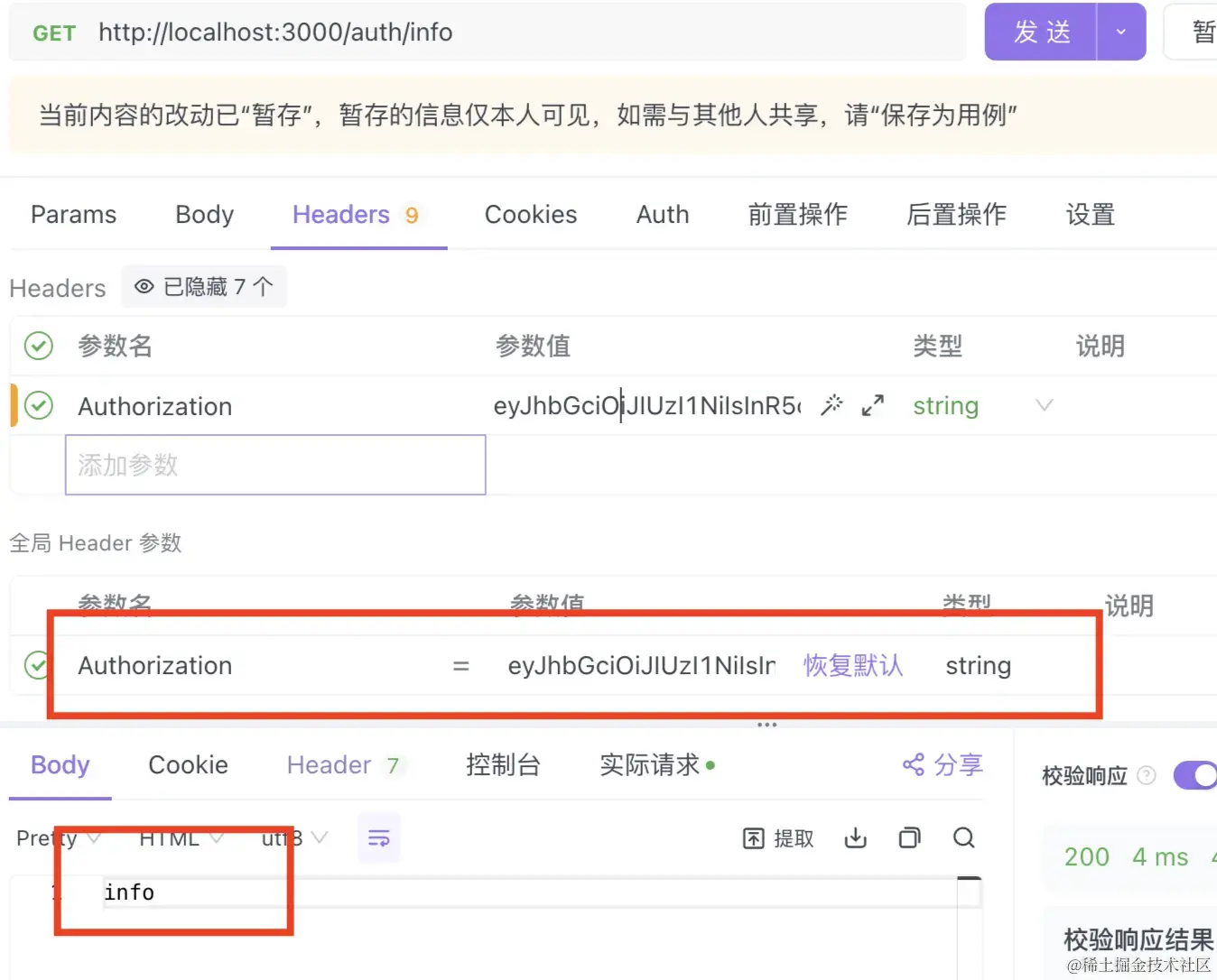Open the Cookies tab
The width and height of the screenshot is (1217, 980).
pos(531,215)
